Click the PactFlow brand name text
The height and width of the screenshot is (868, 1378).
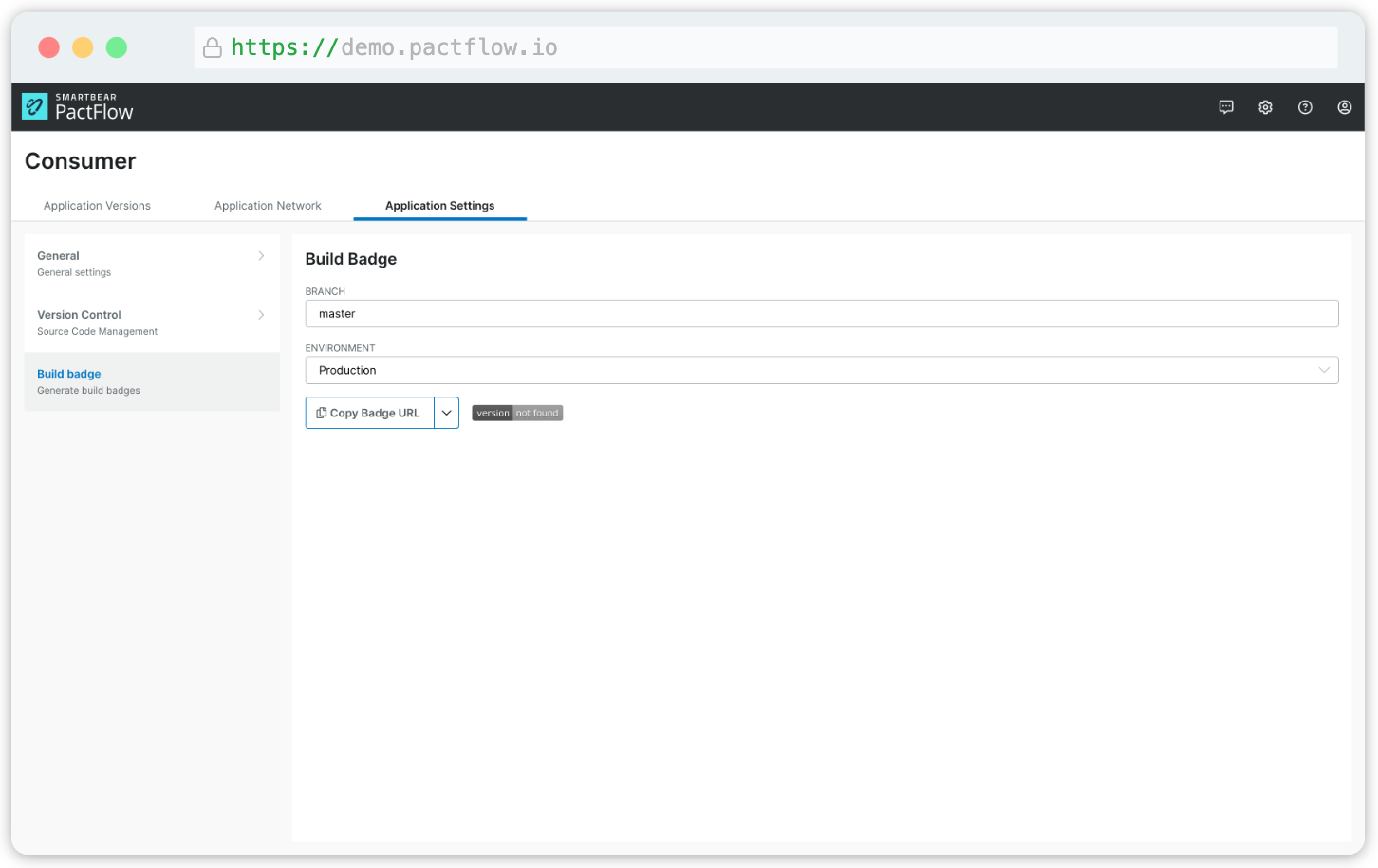click(94, 112)
